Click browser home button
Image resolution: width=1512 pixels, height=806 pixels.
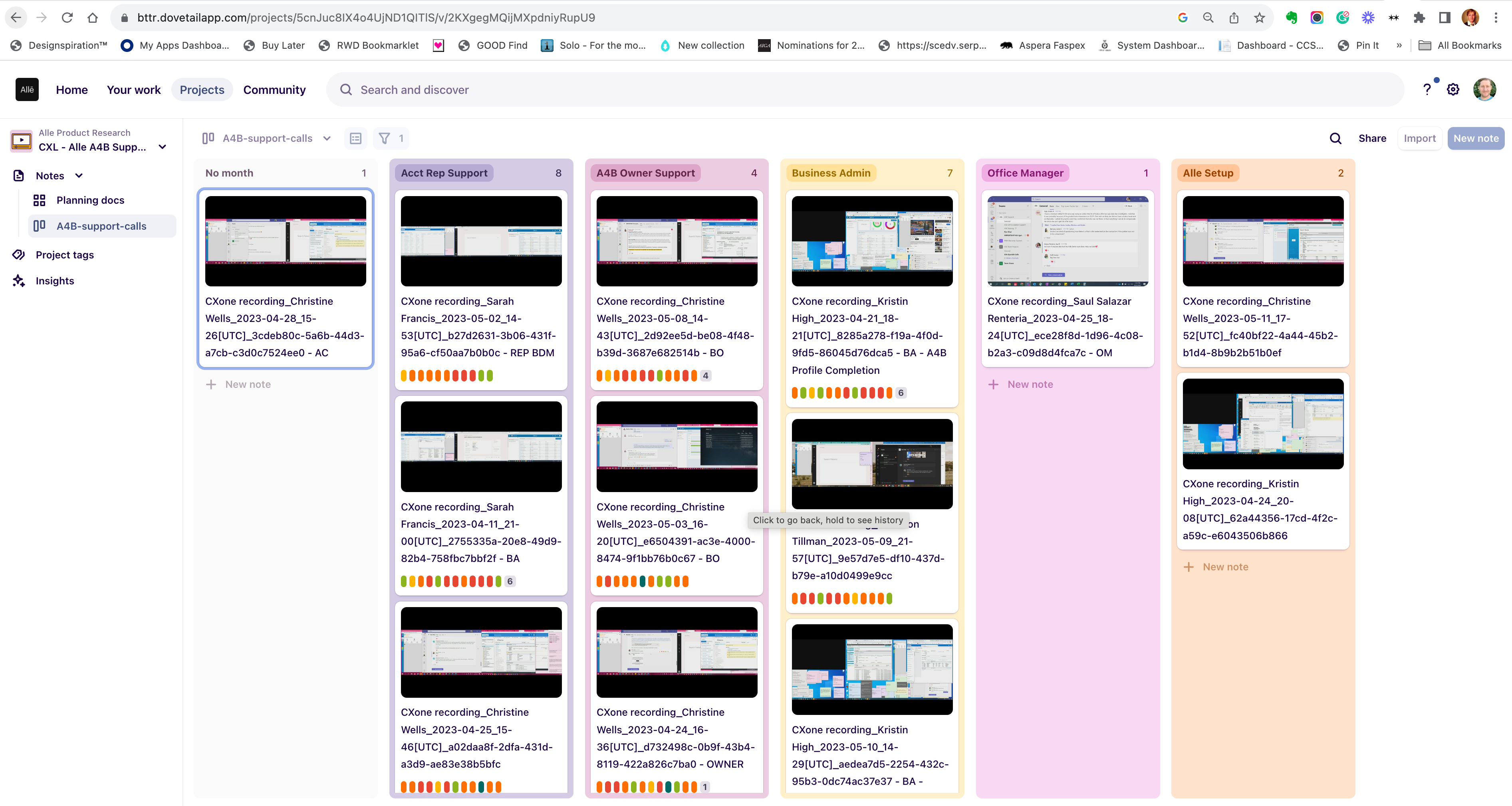pyautogui.click(x=92, y=18)
